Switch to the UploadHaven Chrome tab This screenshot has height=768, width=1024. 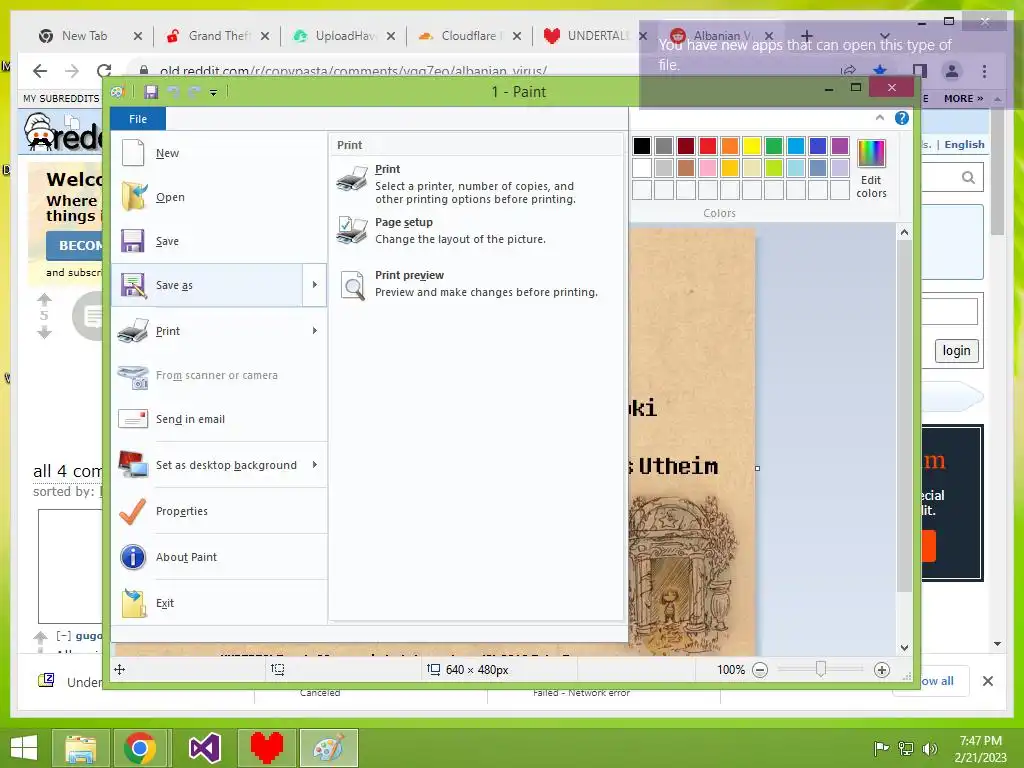coord(345,36)
